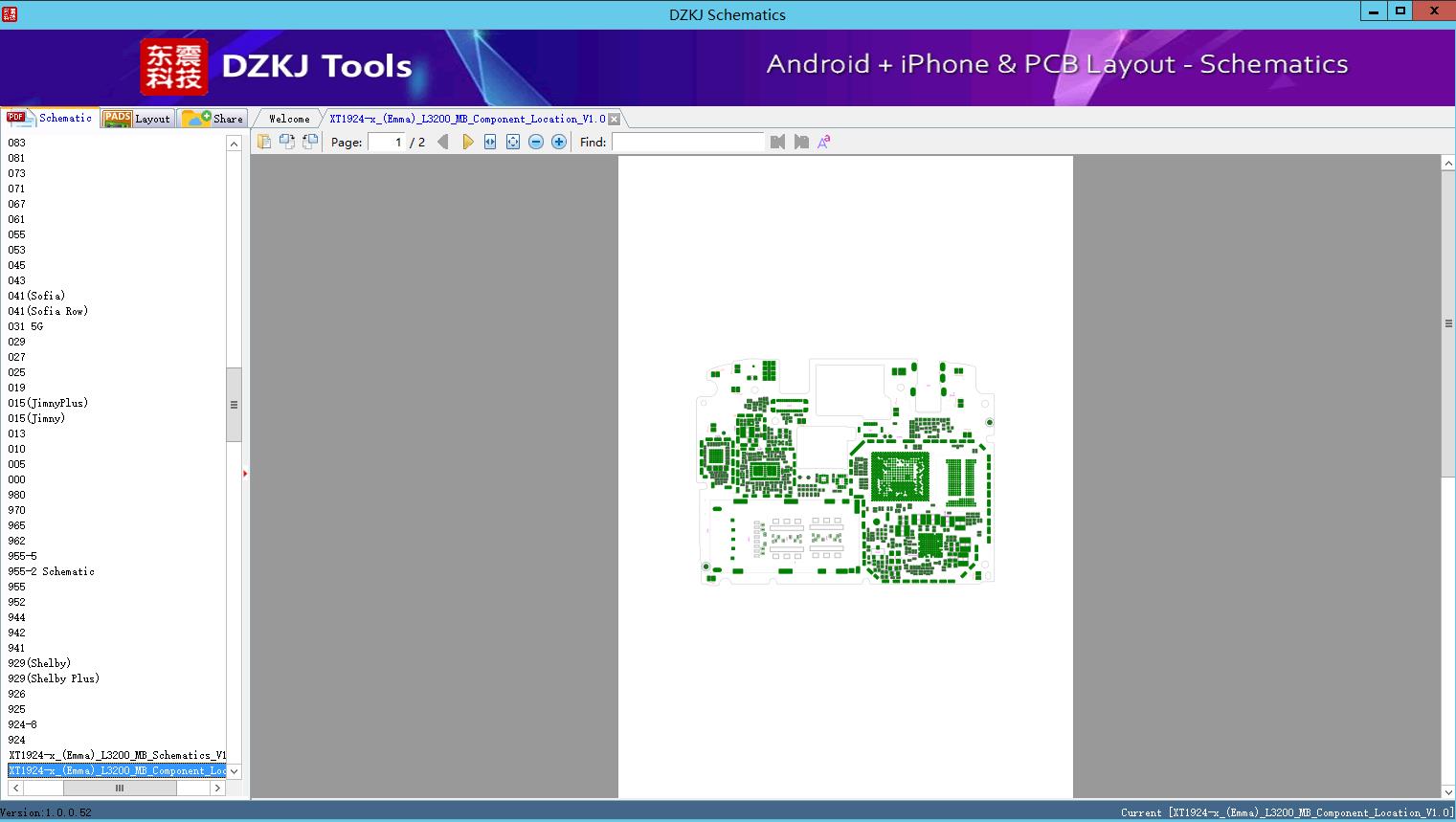Open the Share tab

[213, 119]
